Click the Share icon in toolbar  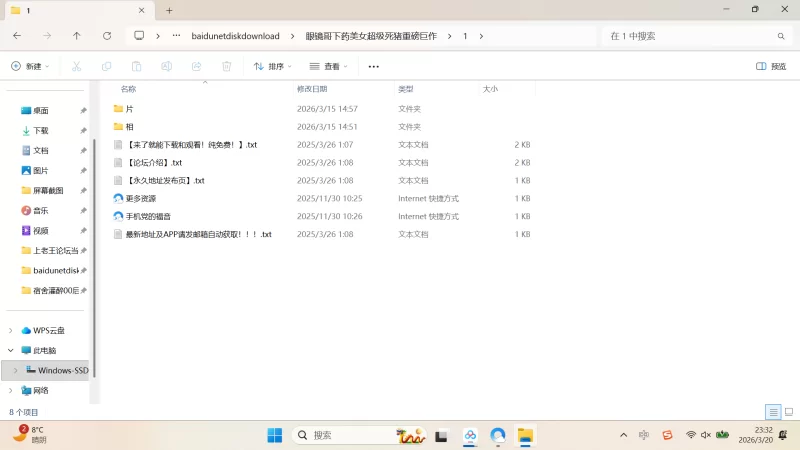pyautogui.click(x=197, y=66)
